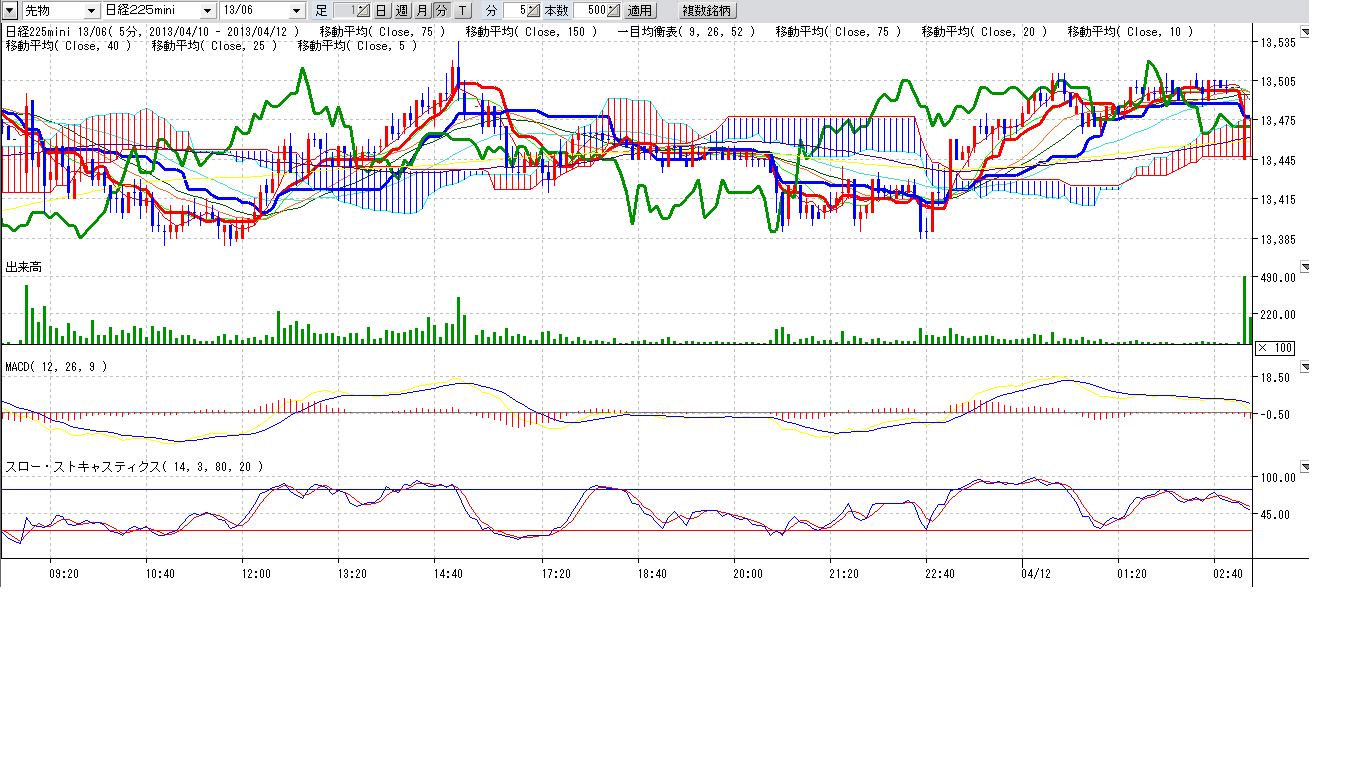Select the daily (日) timeframe button
Image resolution: width=1366 pixels, height=768 pixels.
(x=381, y=10)
